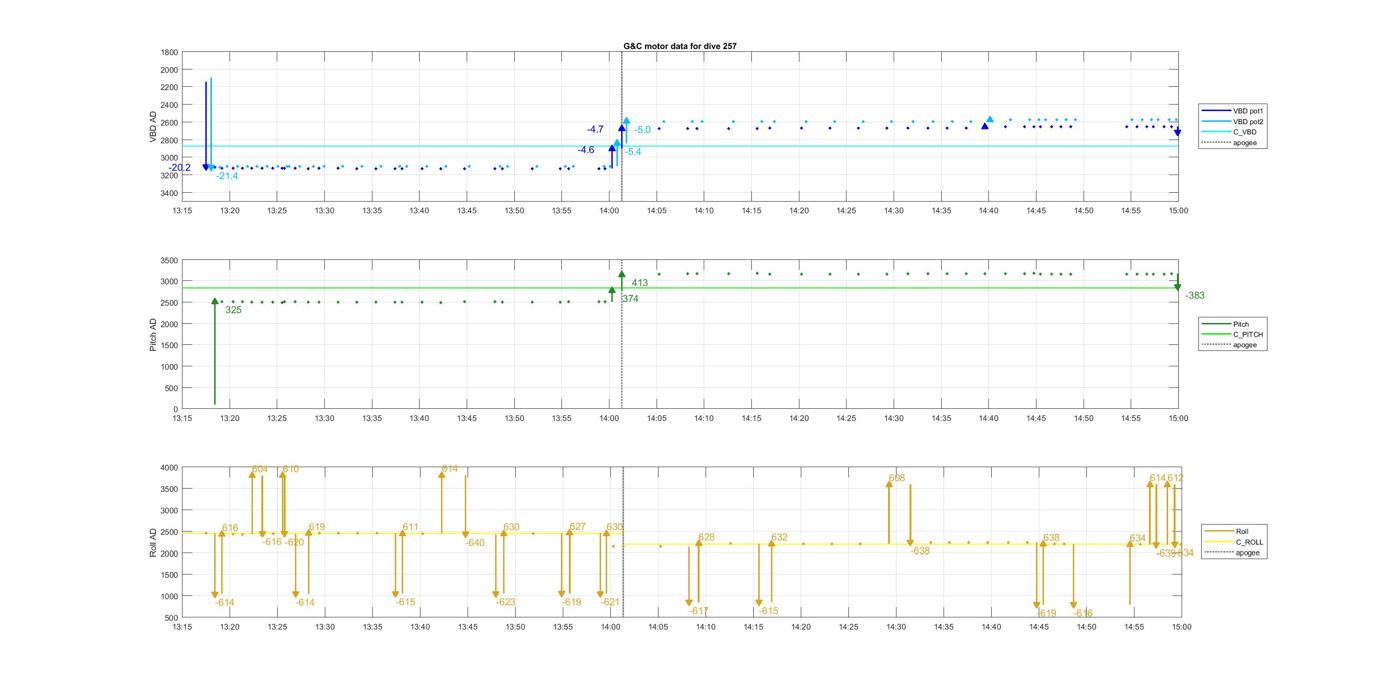The image size is (1400, 693).
Task: Click the '-383' pitch data label
Action: [1195, 296]
